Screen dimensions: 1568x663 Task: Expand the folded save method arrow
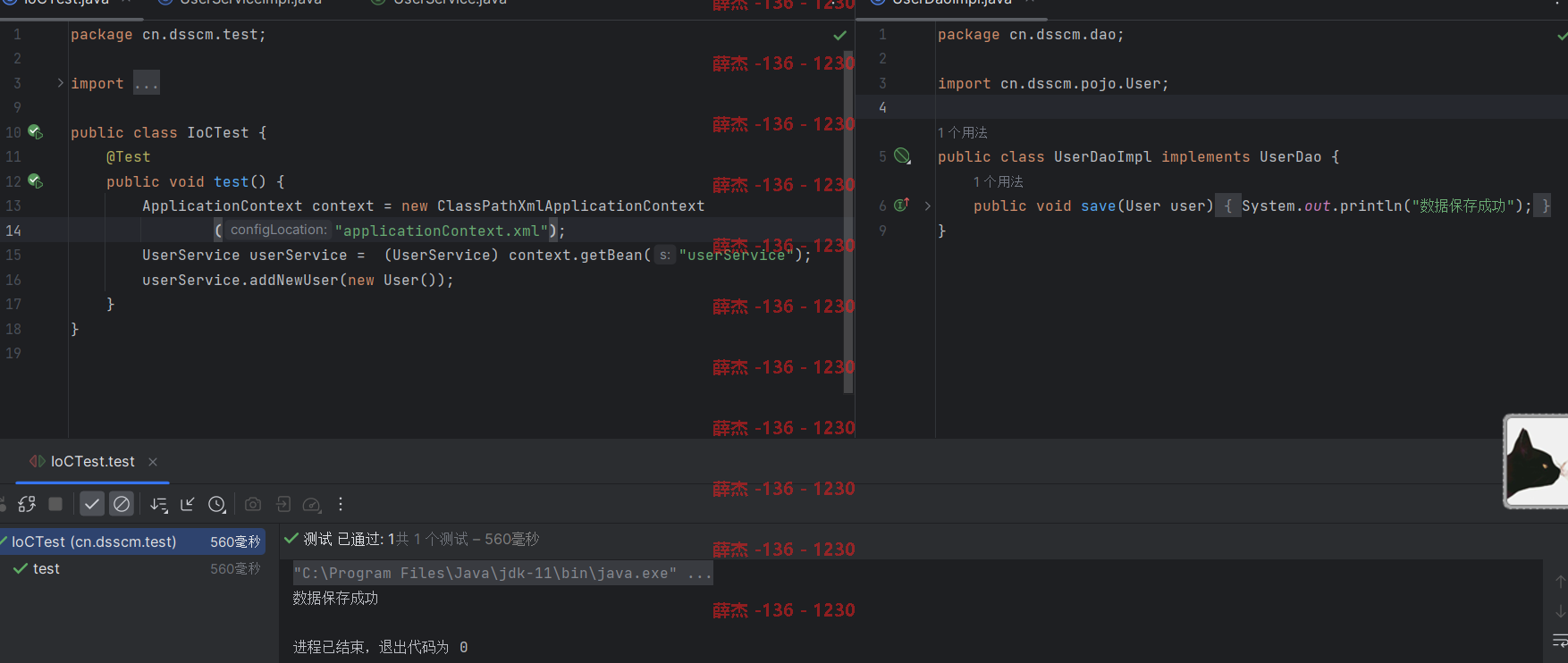tap(927, 206)
